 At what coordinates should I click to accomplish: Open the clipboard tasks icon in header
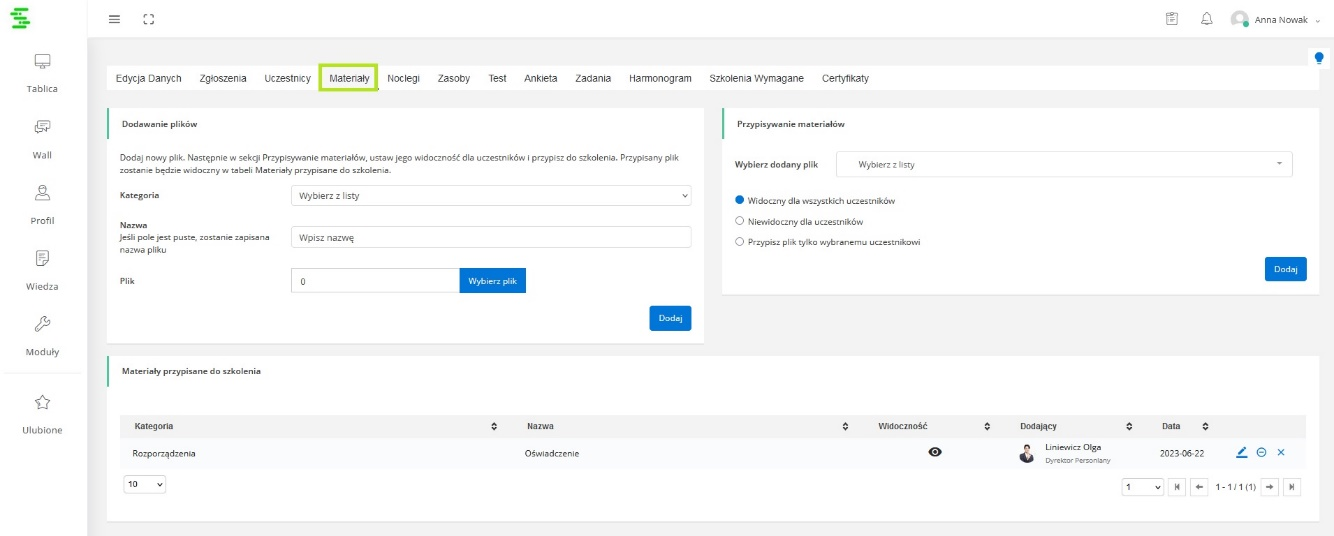(x=1172, y=19)
